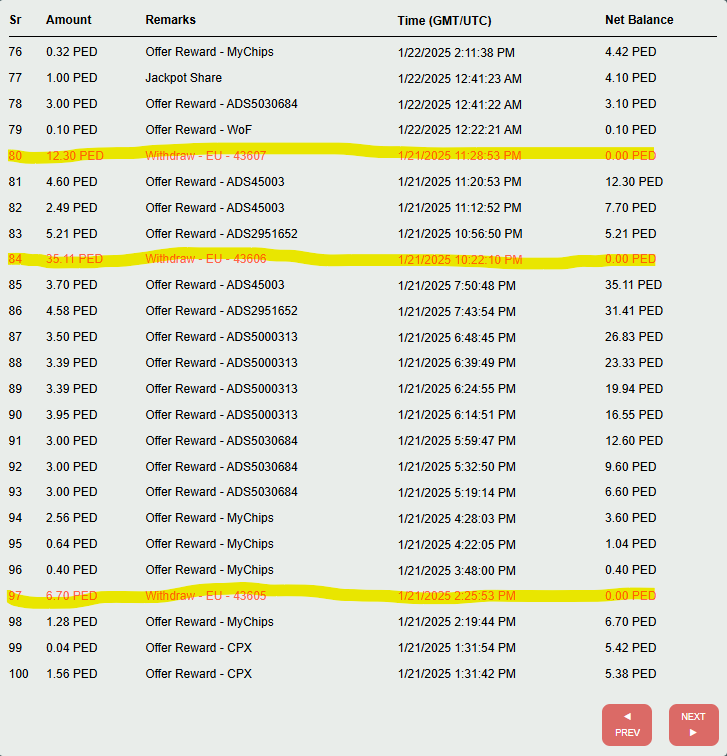727x756 pixels.
Task: Click the Jackpot Share remark
Action: [184, 78]
